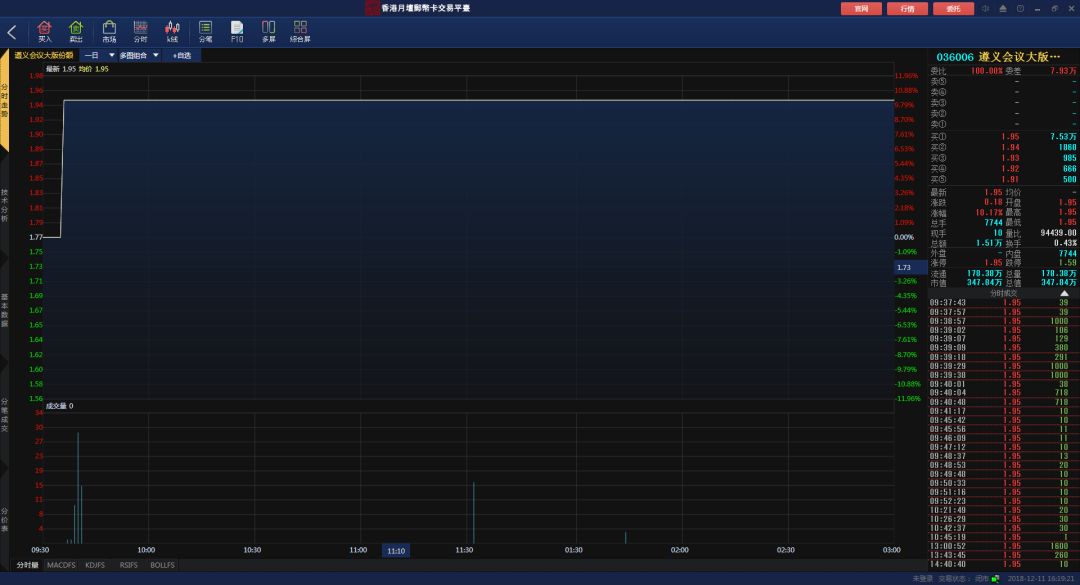Screen dimensions: 1080x585
Task: Open the 委托 order entrust button
Action: click(953, 8)
